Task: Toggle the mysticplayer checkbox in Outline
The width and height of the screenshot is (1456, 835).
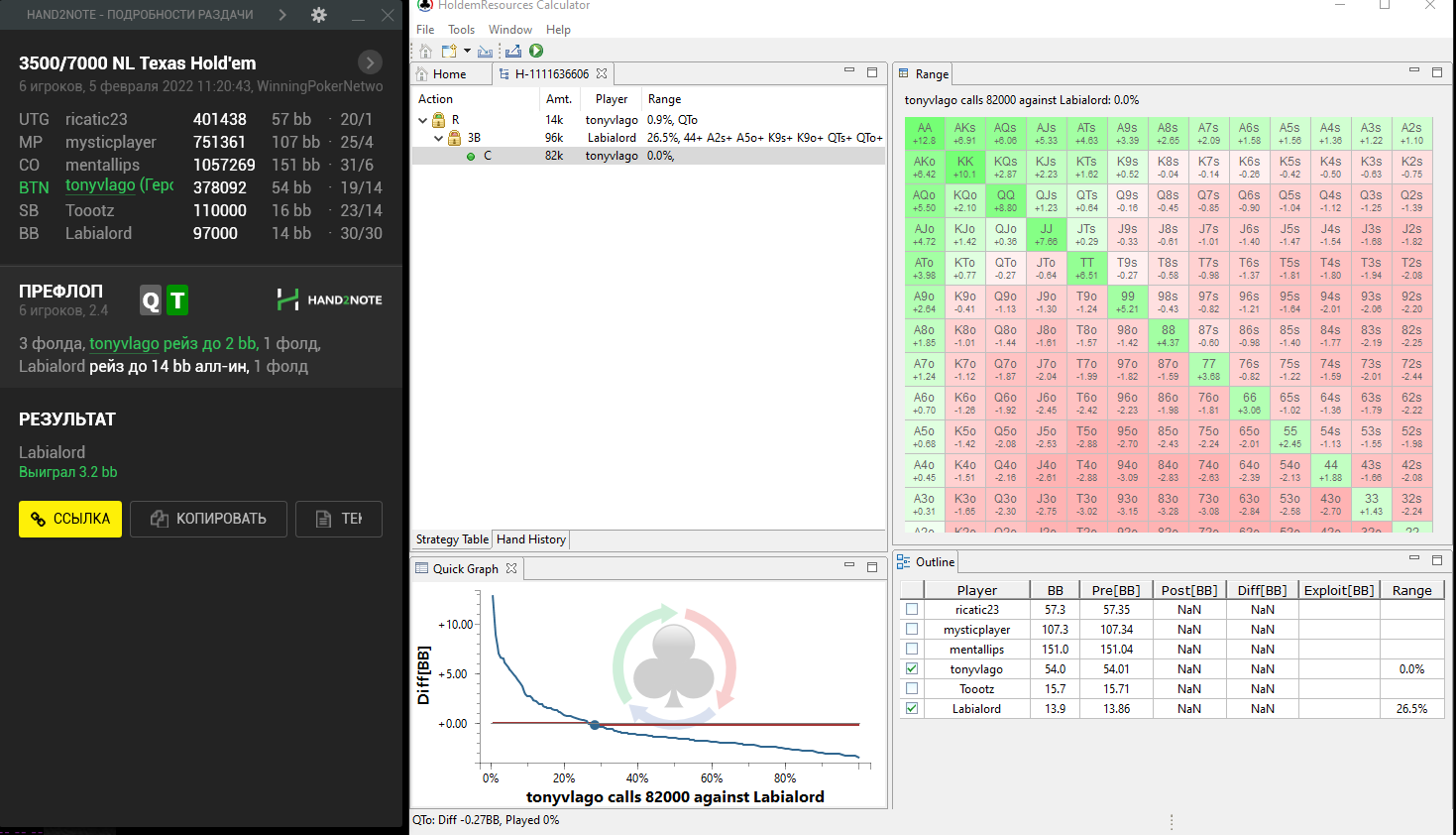Action: [912, 629]
